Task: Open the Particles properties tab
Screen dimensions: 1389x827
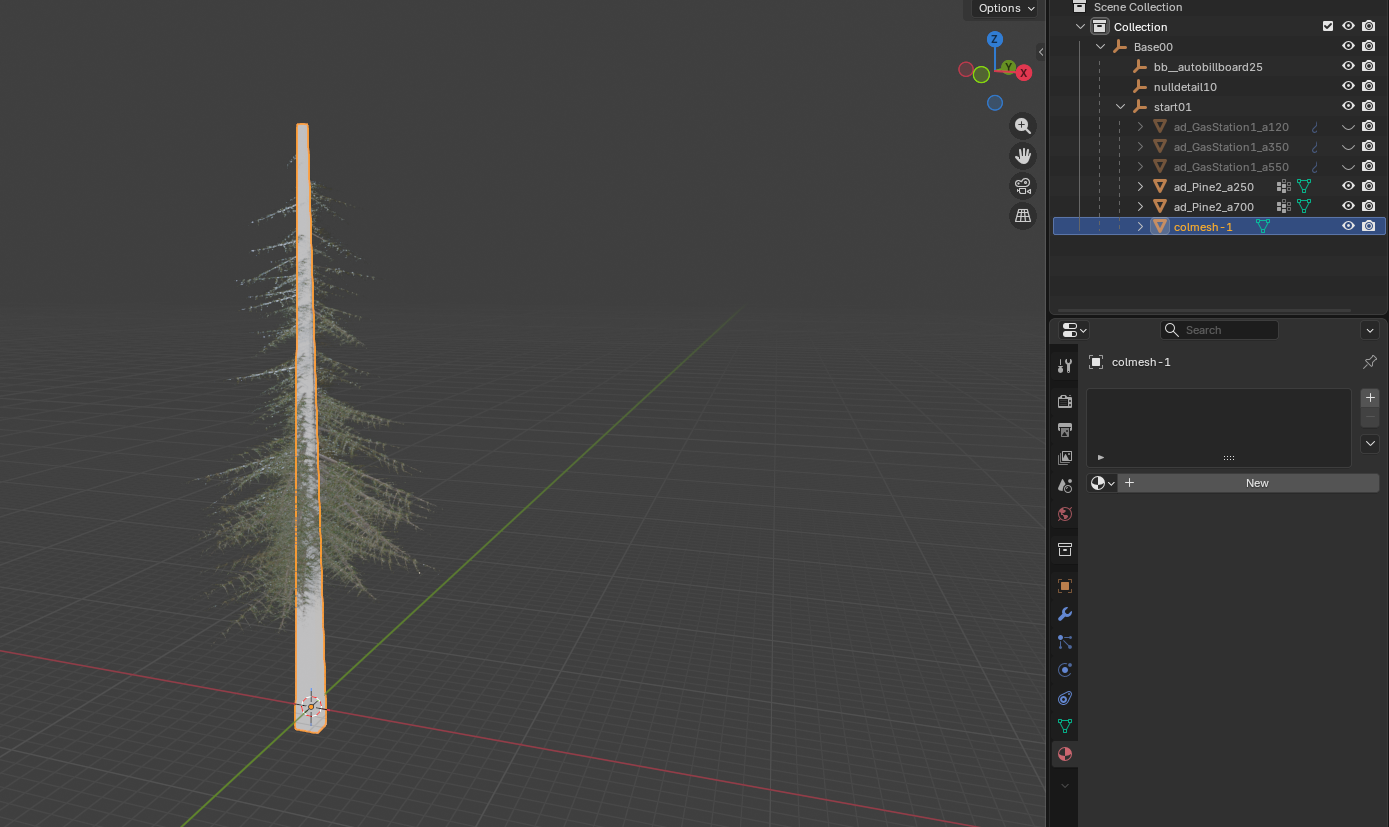Action: [x=1065, y=642]
